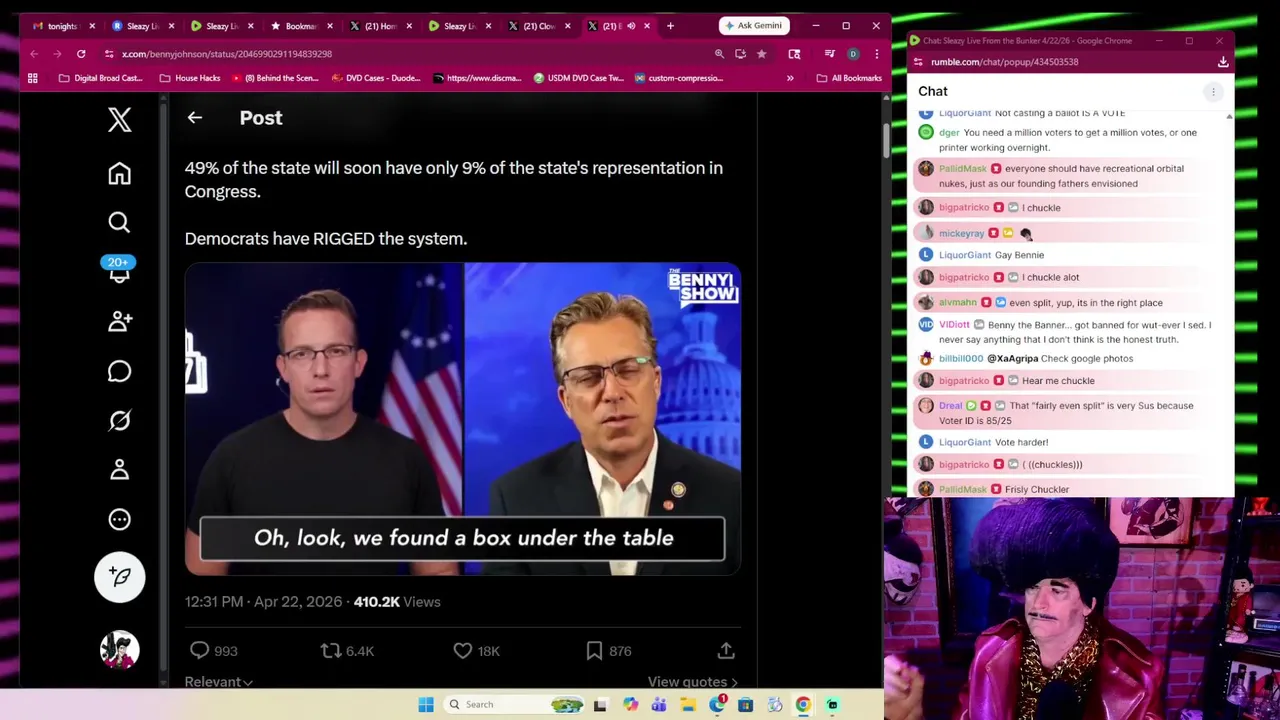The image size is (1280, 720).
Task: Open Chrome three-dot menu
Action: tap(876, 54)
